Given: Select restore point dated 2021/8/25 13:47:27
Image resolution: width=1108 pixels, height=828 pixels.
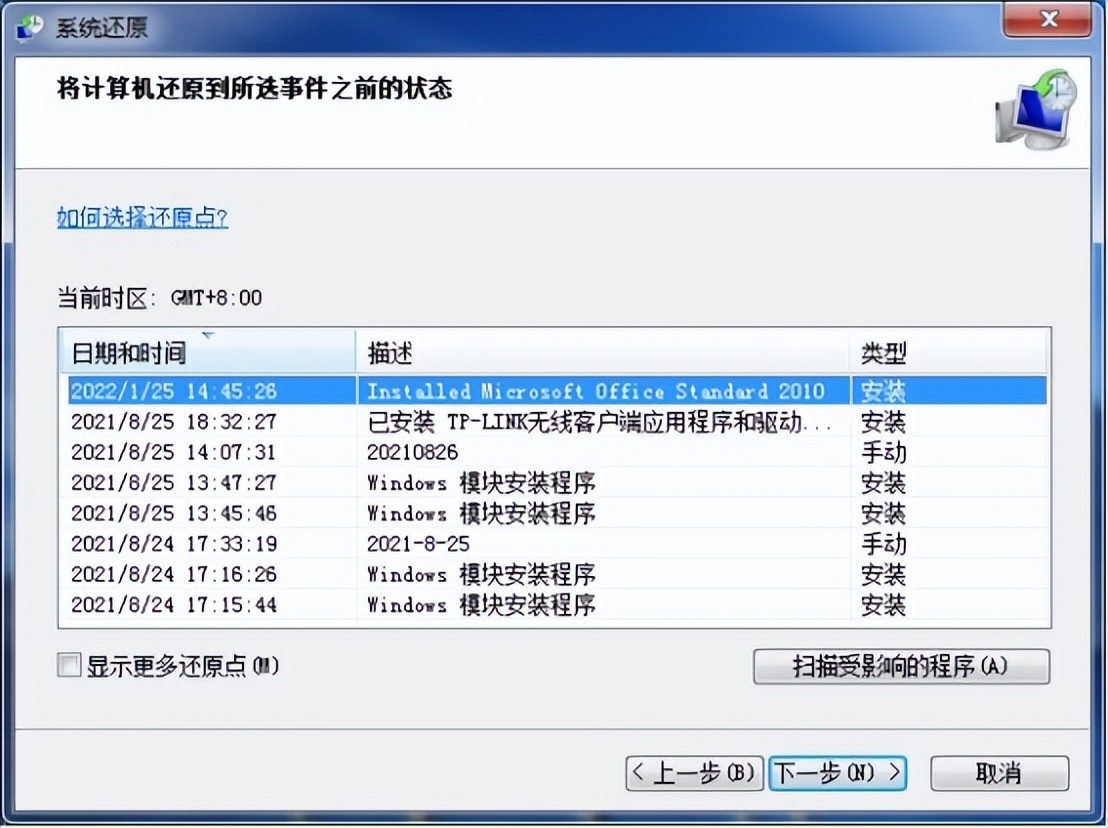Looking at the screenshot, I should pyautogui.click(x=400, y=483).
